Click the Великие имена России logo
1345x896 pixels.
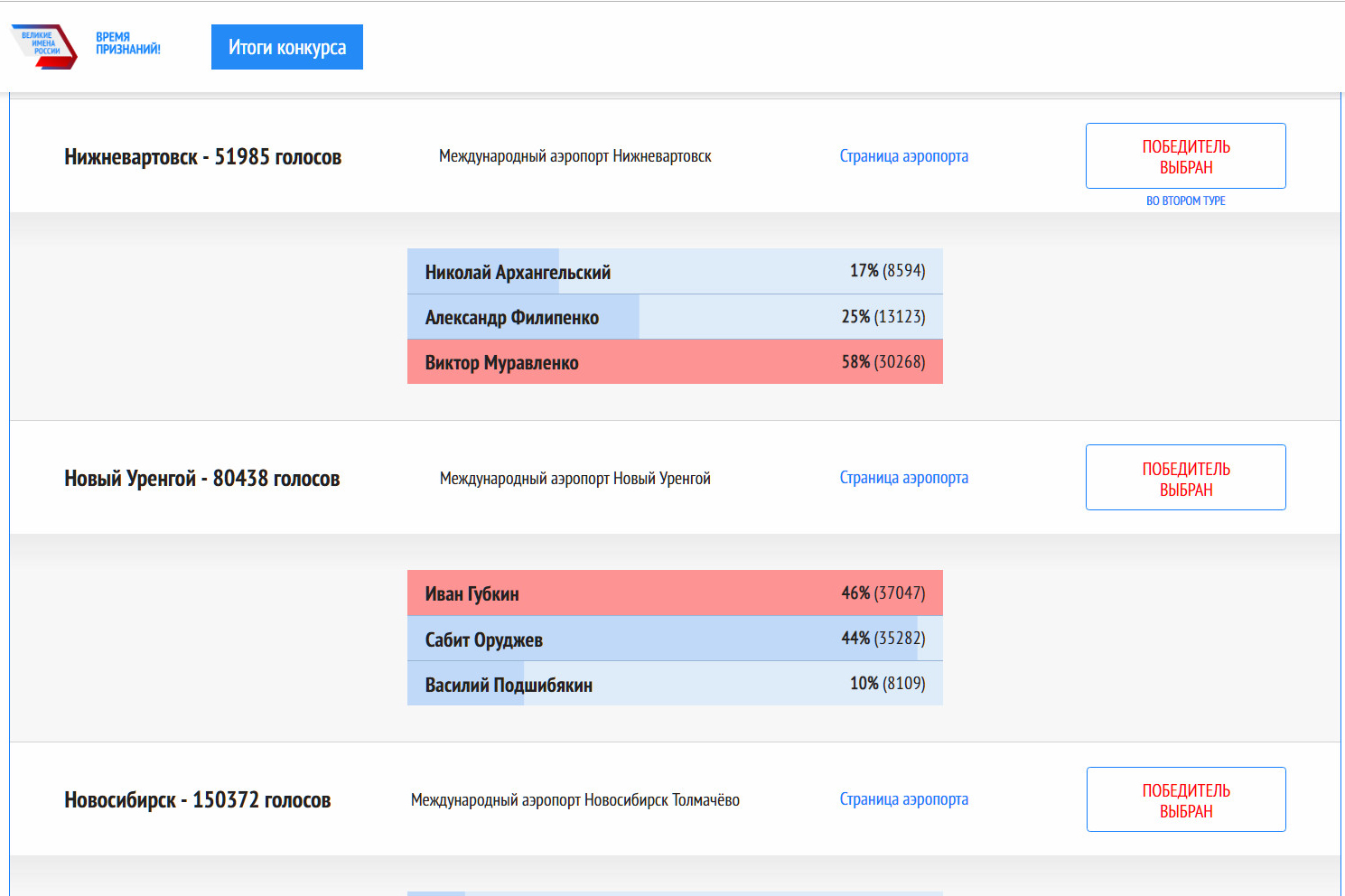(x=43, y=46)
